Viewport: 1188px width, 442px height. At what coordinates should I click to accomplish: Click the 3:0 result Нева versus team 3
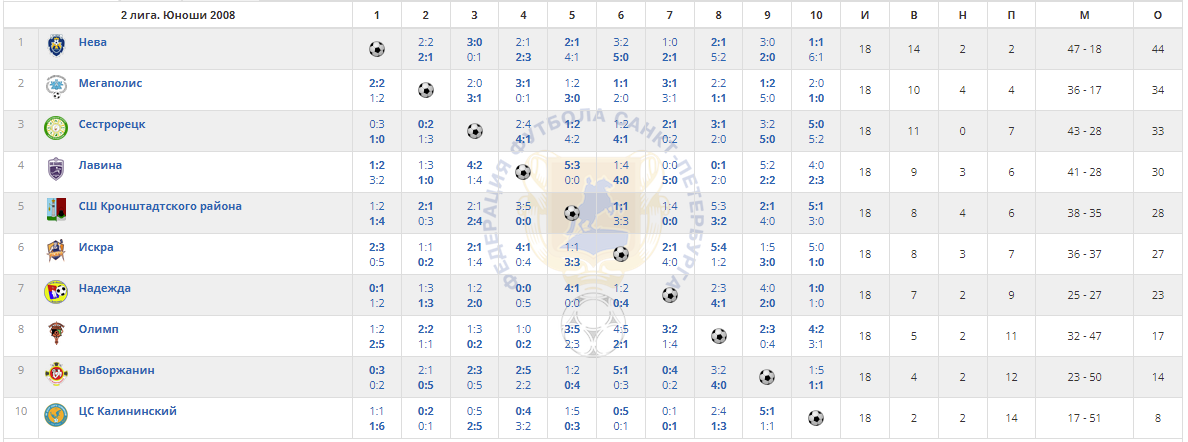[x=474, y=42]
